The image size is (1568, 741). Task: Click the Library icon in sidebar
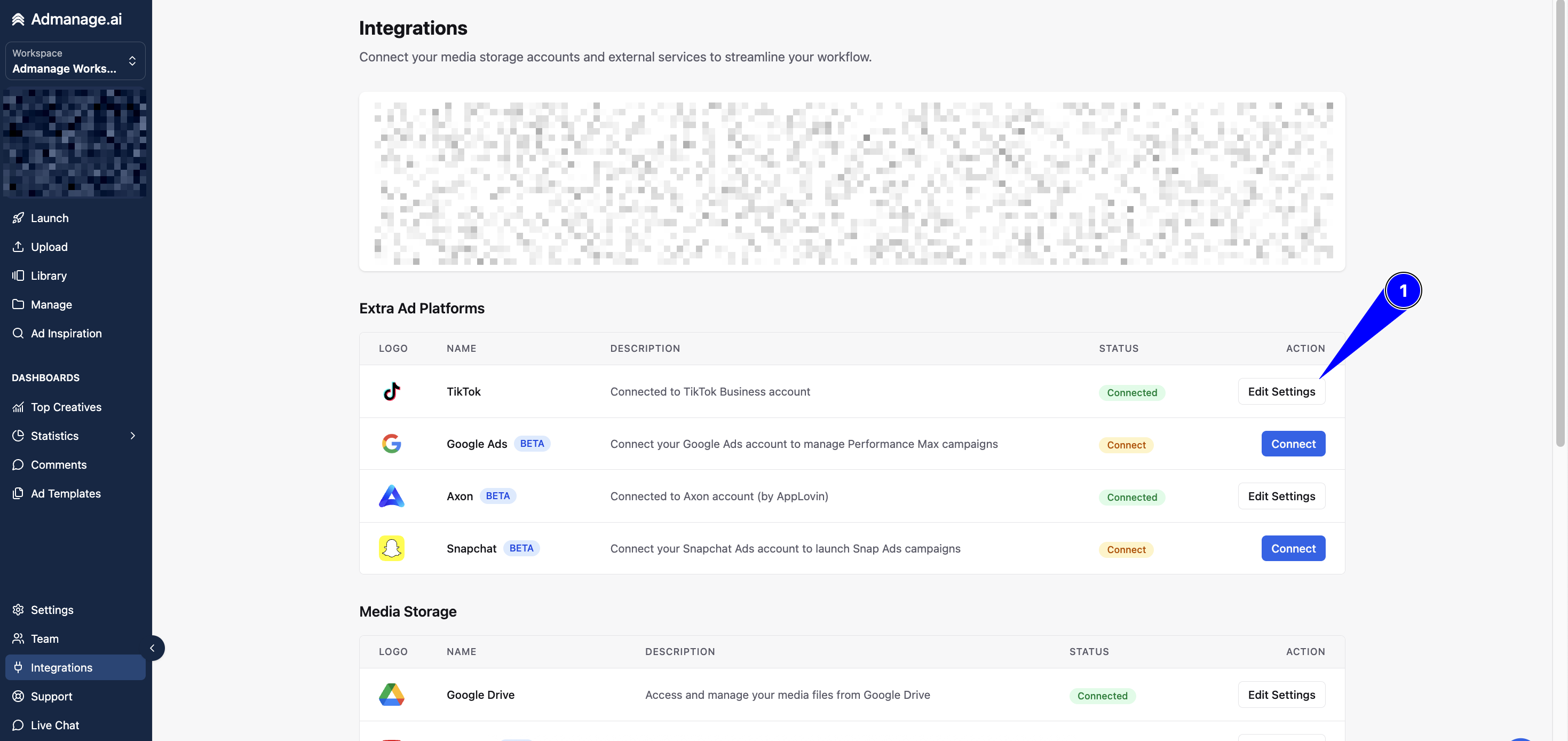(18, 275)
